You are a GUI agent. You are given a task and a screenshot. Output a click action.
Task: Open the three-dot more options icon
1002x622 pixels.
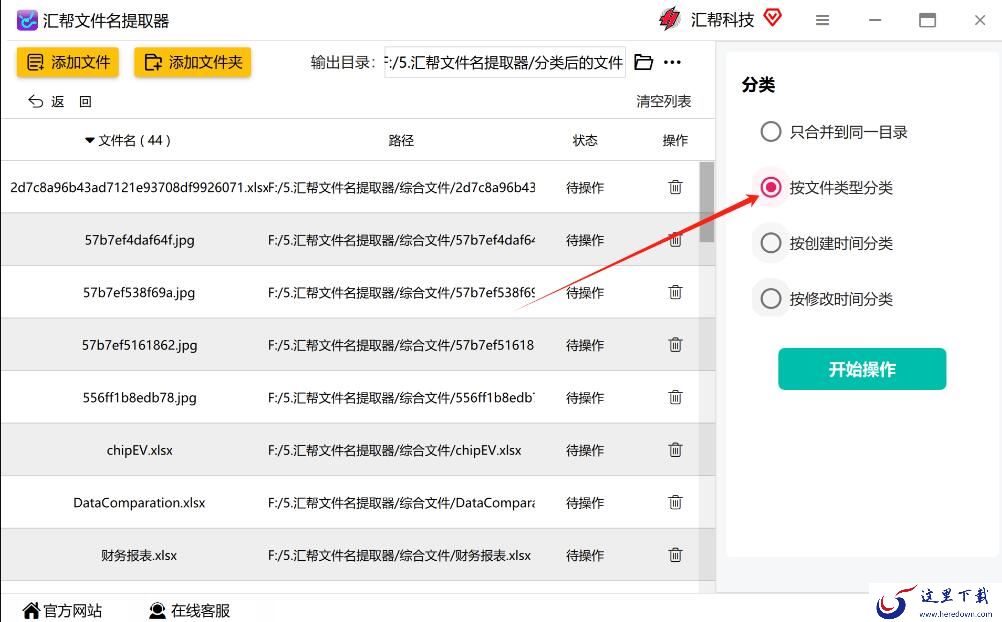[672, 62]
